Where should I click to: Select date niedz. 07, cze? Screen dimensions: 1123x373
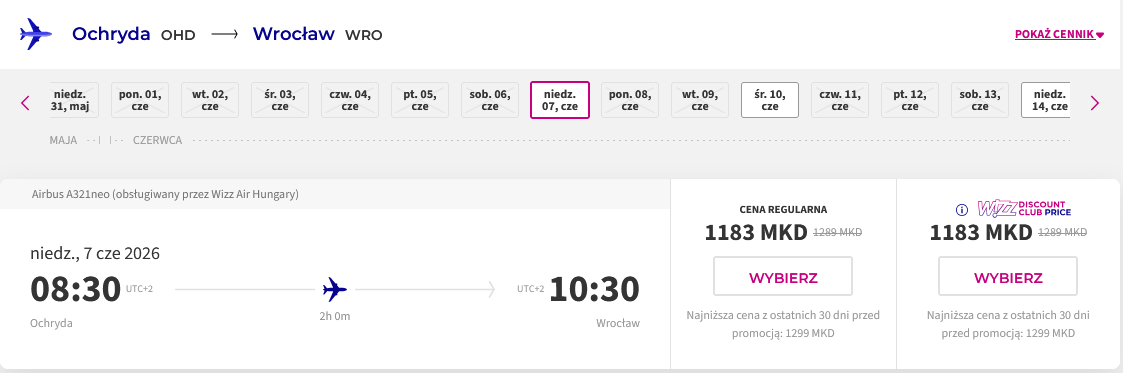pos(559,100)
